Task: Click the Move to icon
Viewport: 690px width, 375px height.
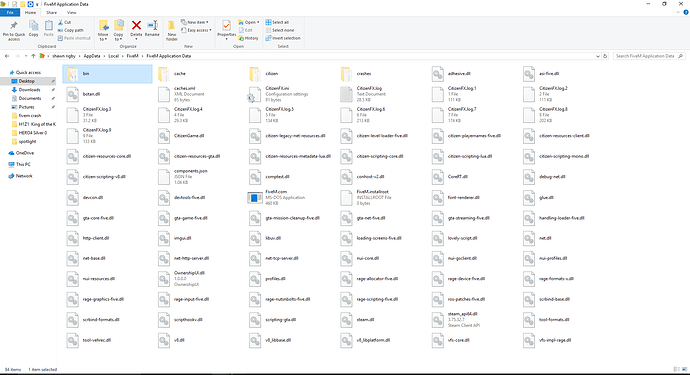Action: click(103, 26)
